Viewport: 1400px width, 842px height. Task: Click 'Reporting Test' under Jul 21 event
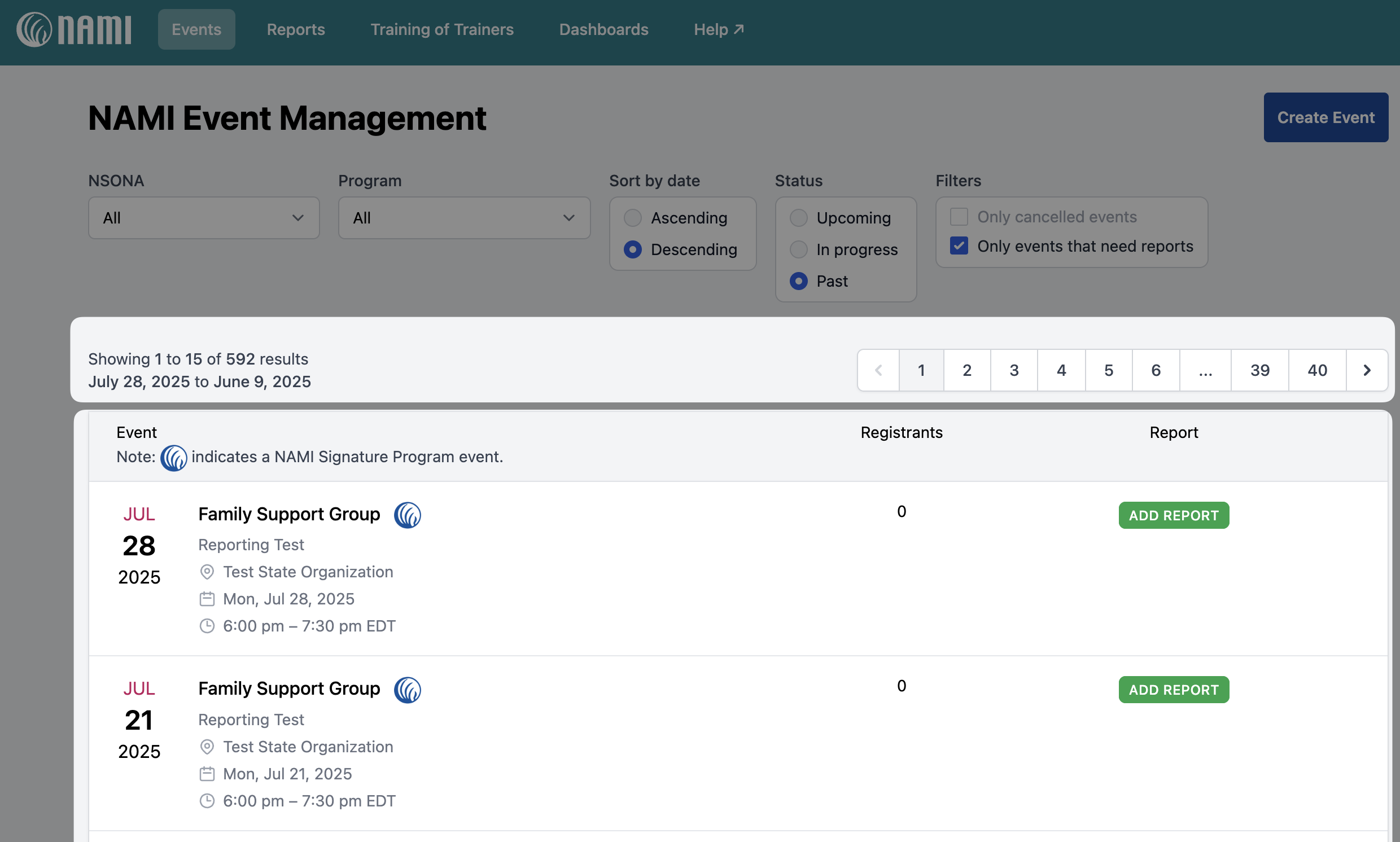251,720
